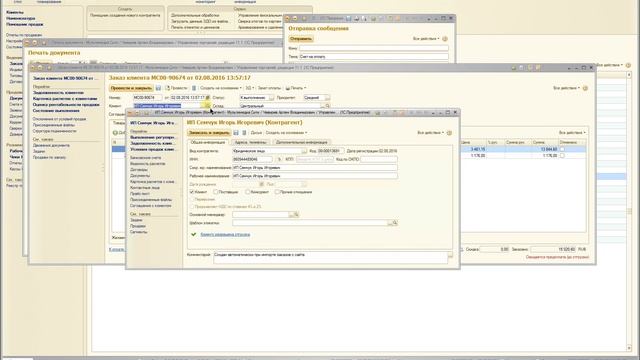Open Все действия above the order items table
Image resolution: width=640 pixels, height=360 pixels.
[572, 133]
